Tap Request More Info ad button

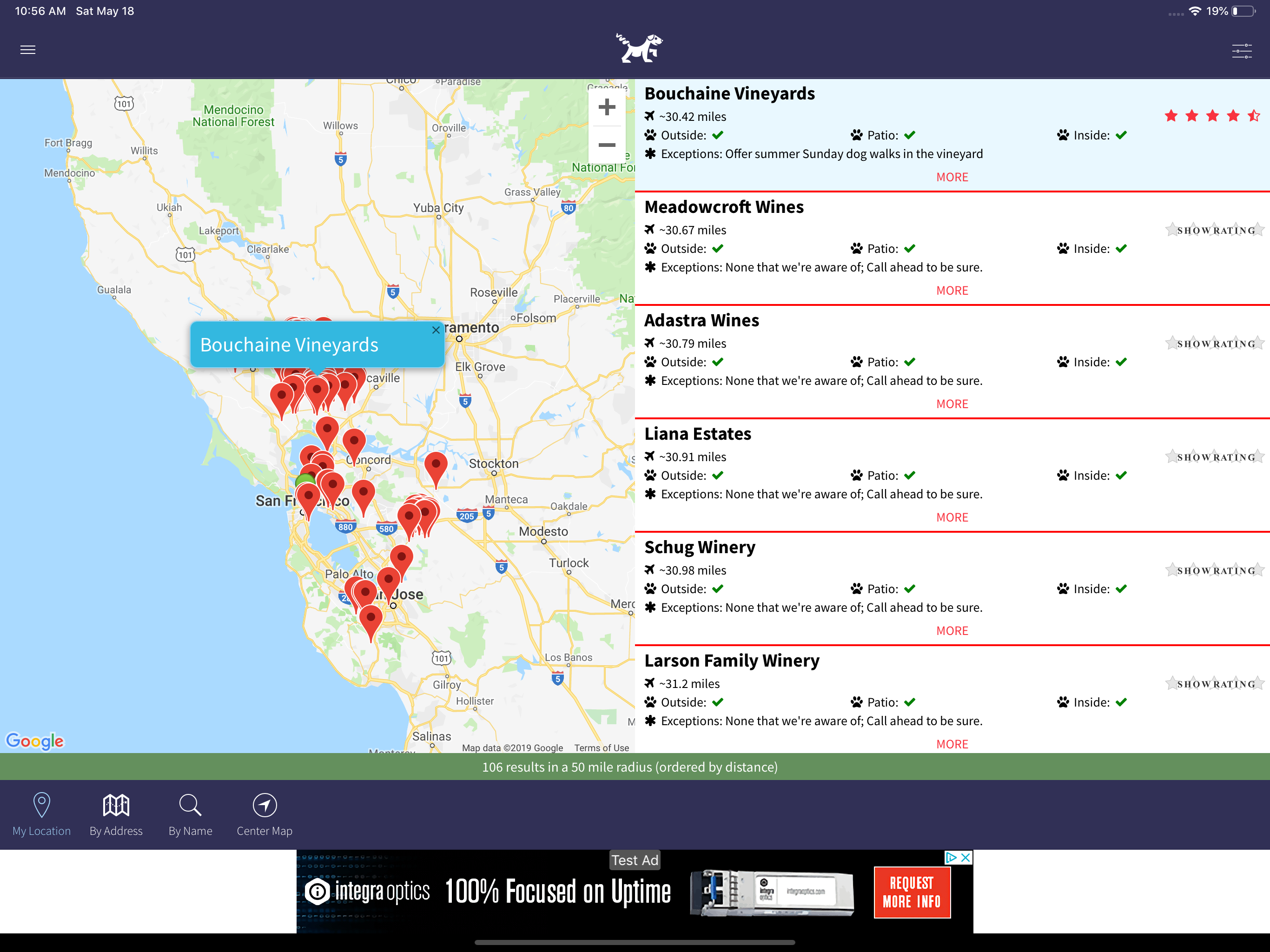pos(912,892)
